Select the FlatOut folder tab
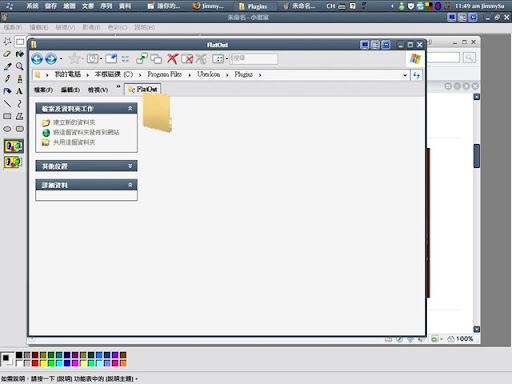 click(143, 89)
